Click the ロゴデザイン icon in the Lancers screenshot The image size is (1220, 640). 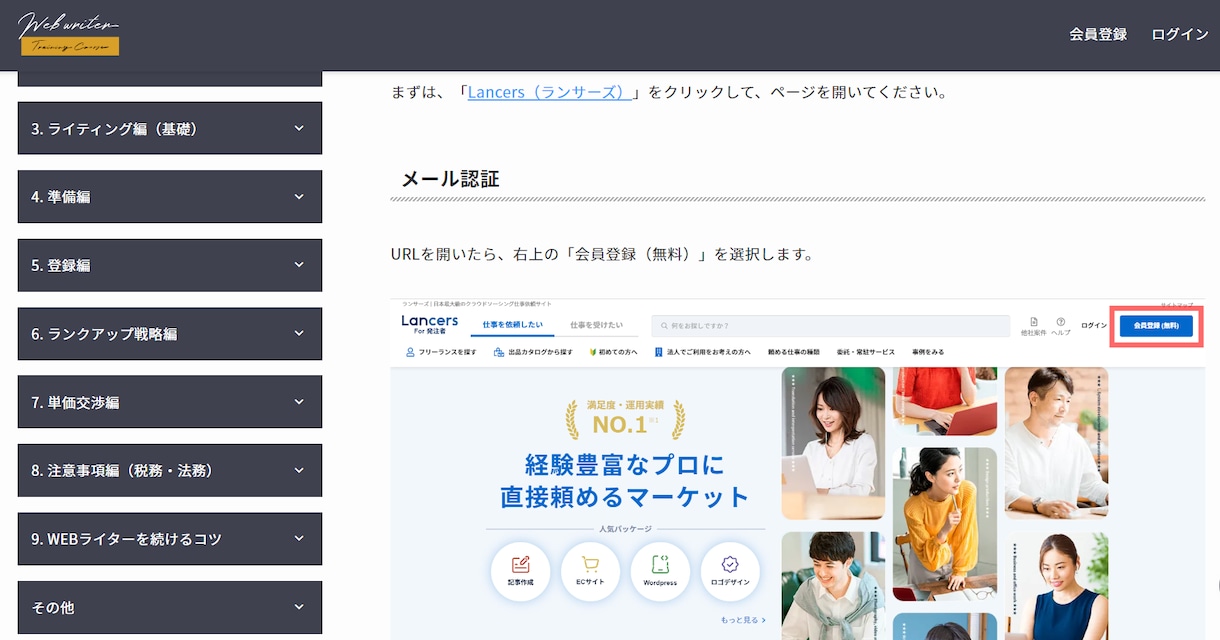[x=730, y=571]
